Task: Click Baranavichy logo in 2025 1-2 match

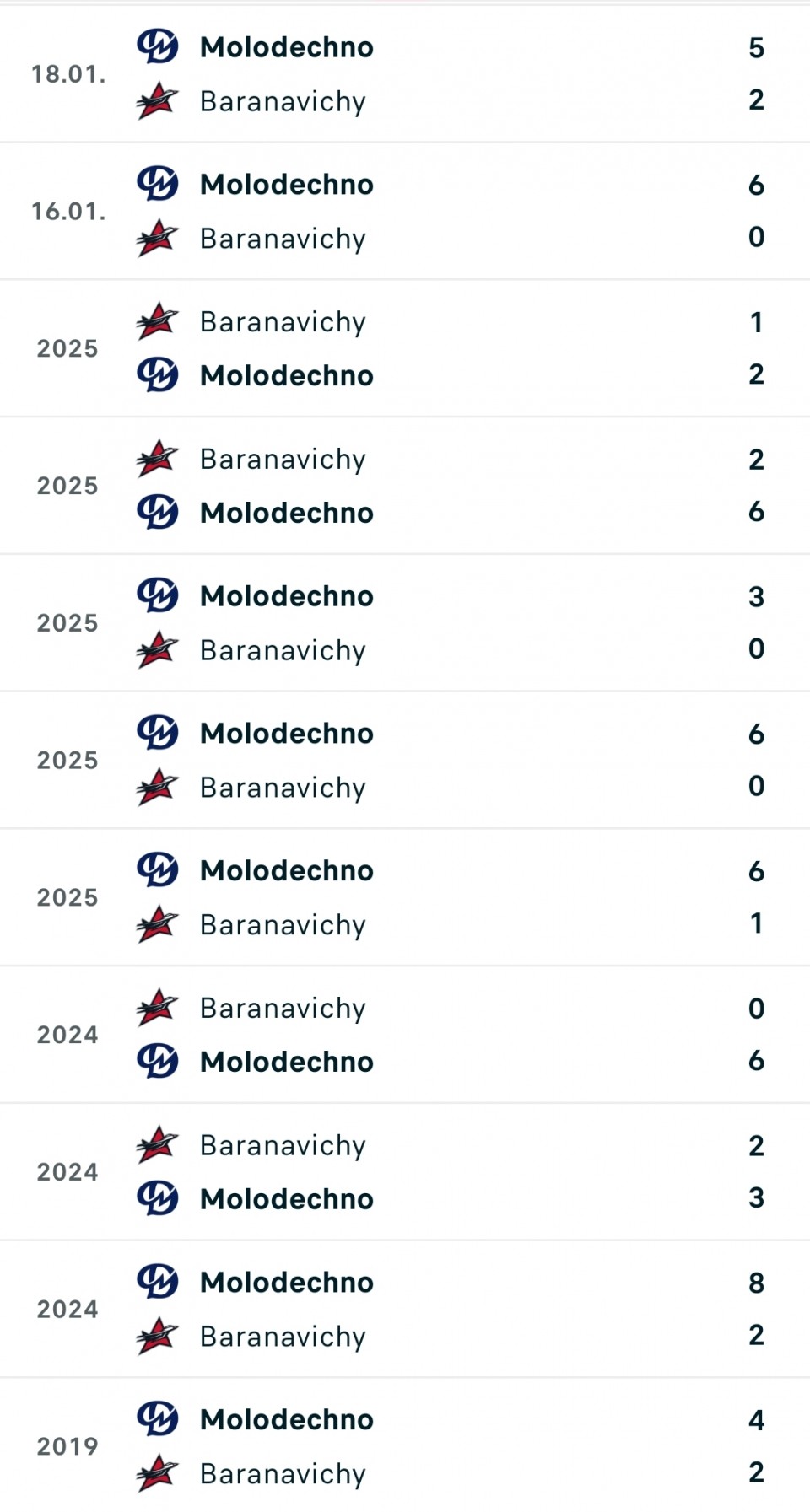Action: [x=158, y=321]
